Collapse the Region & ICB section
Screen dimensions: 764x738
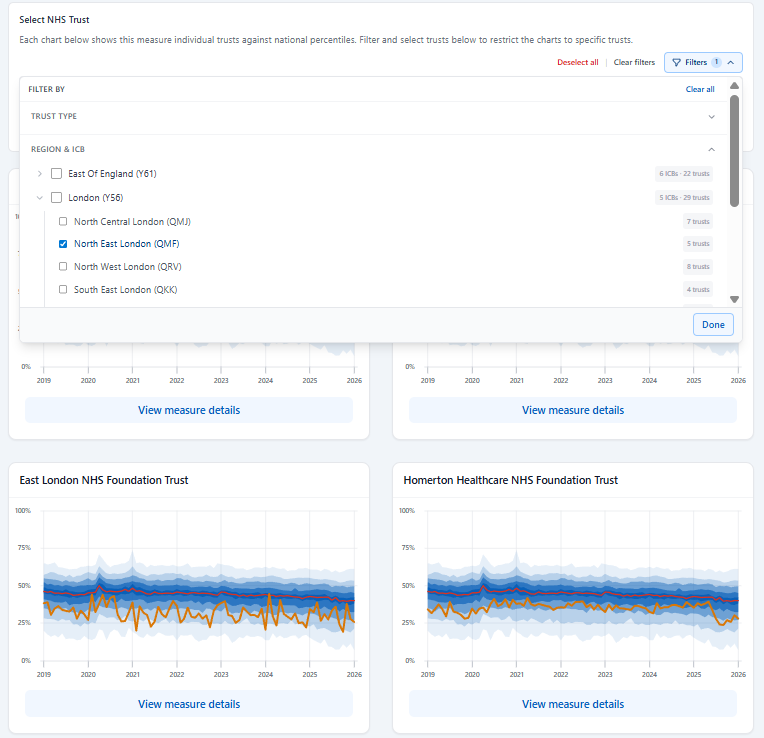[x=711, y=149]
